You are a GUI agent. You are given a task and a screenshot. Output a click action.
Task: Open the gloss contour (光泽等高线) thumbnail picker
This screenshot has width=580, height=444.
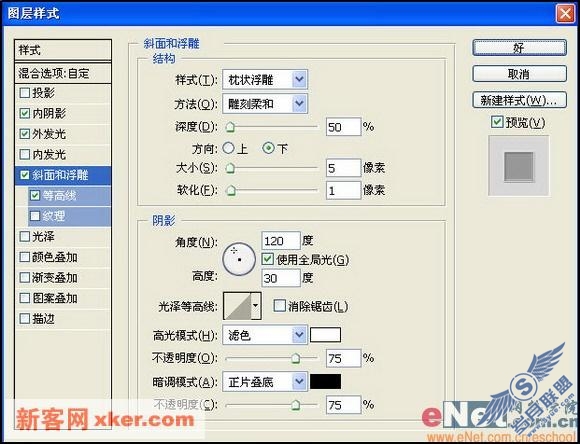click(x=237, y=306)
